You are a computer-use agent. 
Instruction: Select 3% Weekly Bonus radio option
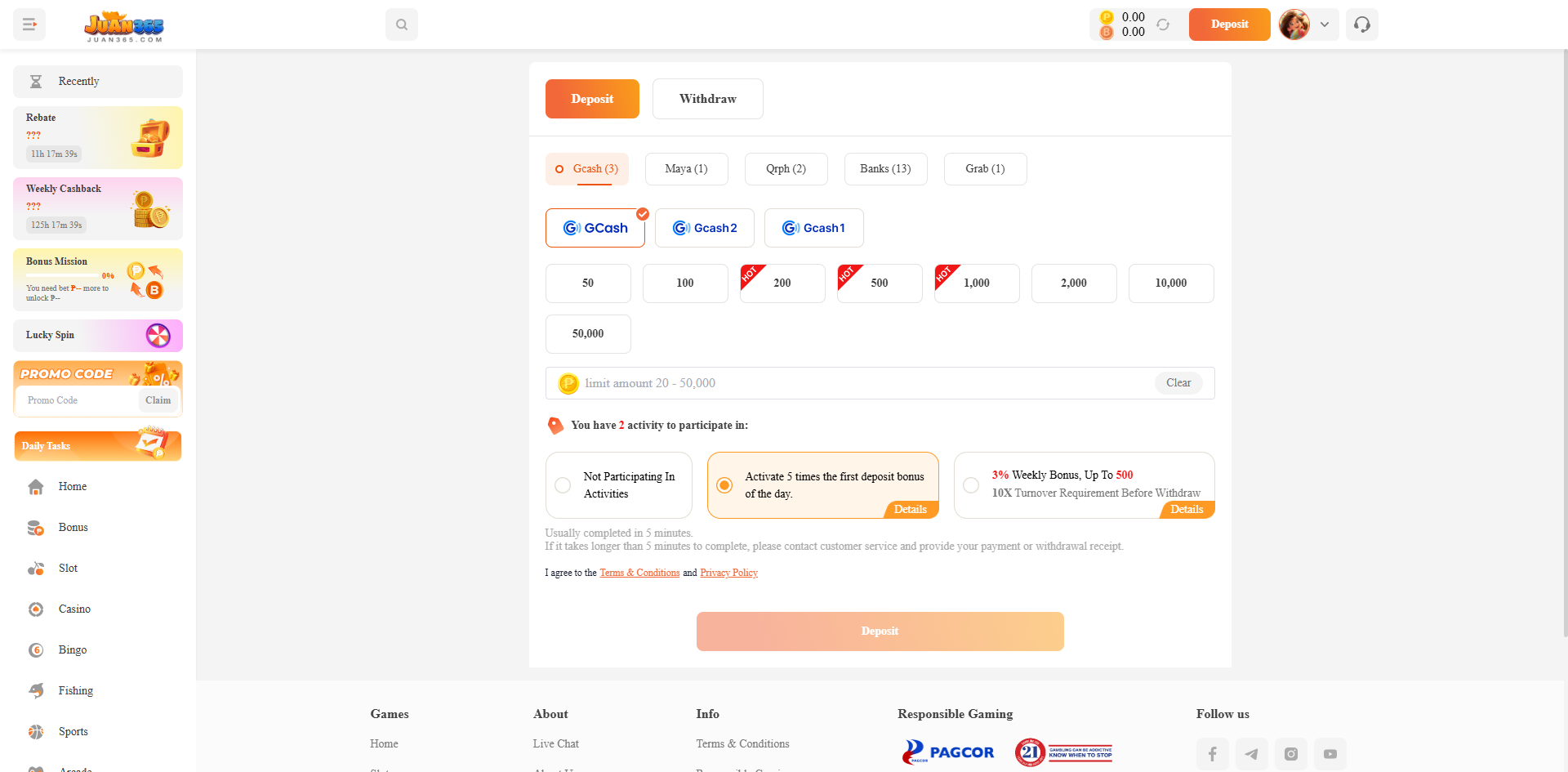[971, 485]
